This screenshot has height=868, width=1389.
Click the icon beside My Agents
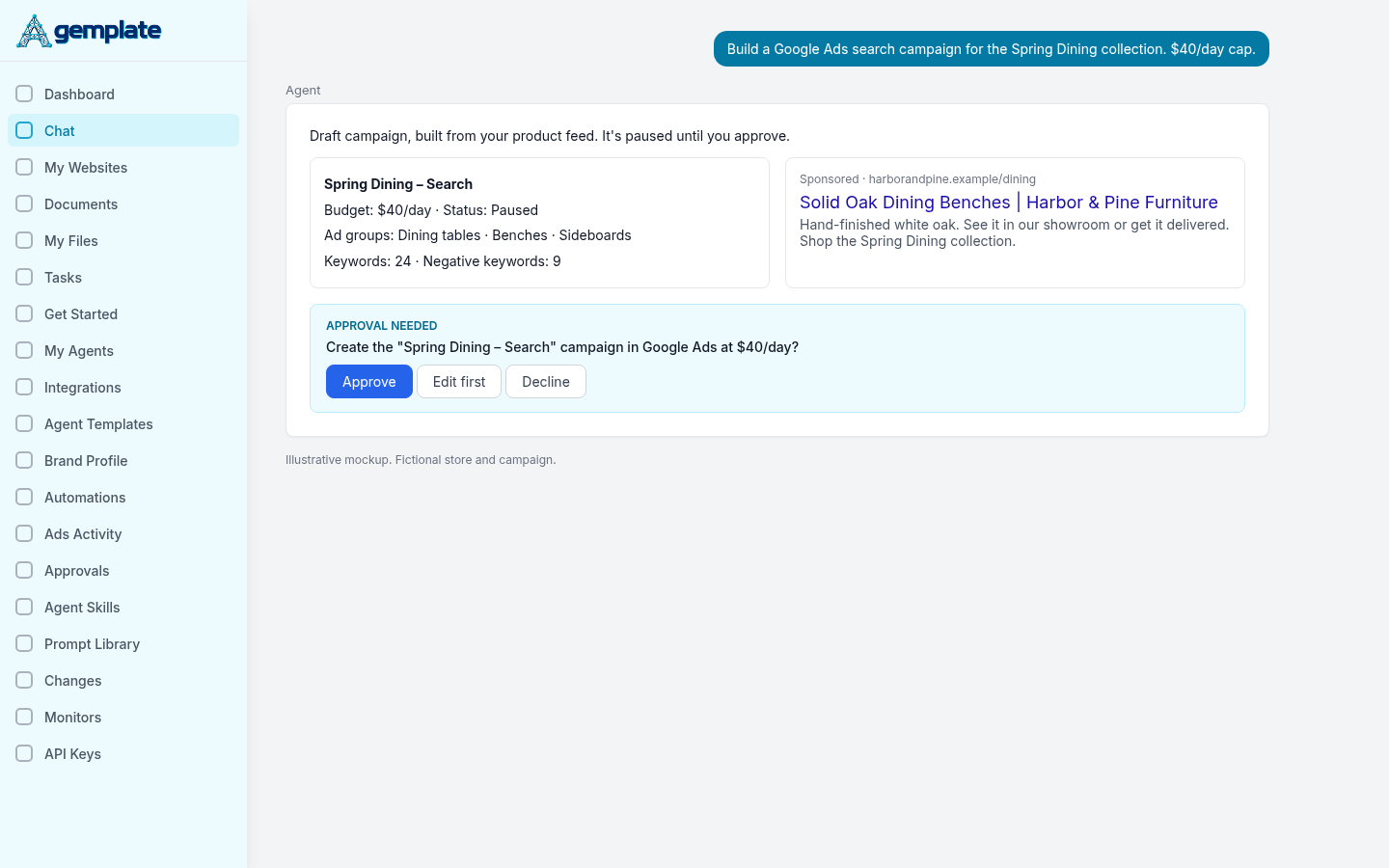pyautogui.click(x=24, y=350)
